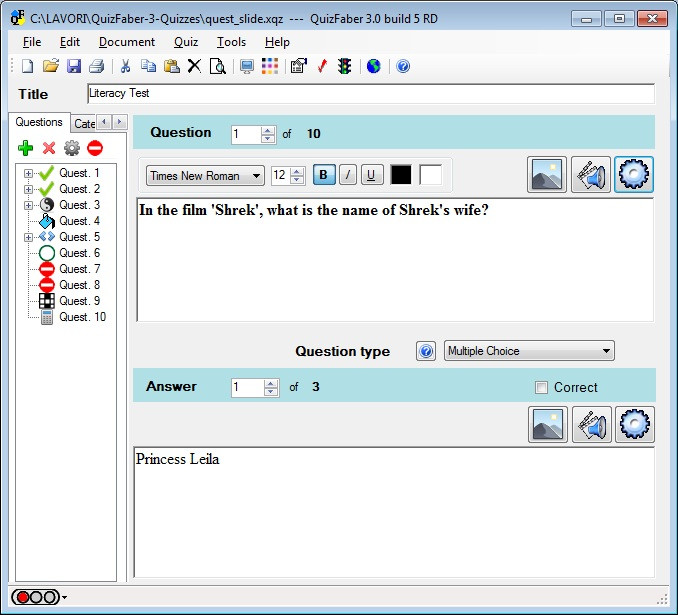This screenshot has width=678, height=615.
Task: Toggle underline formatting button
Action: (372, 175)
